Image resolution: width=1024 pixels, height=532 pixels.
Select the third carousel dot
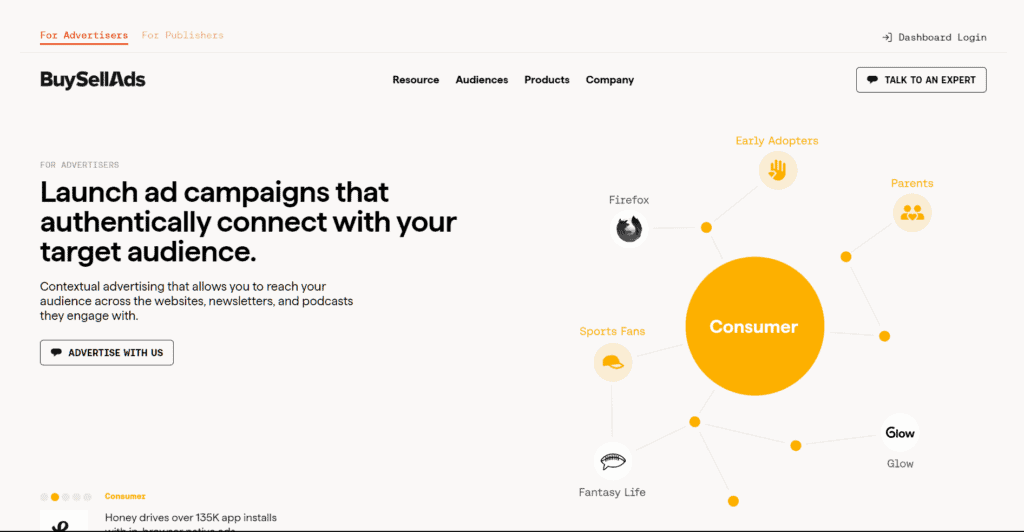click(x=65, y=497)
